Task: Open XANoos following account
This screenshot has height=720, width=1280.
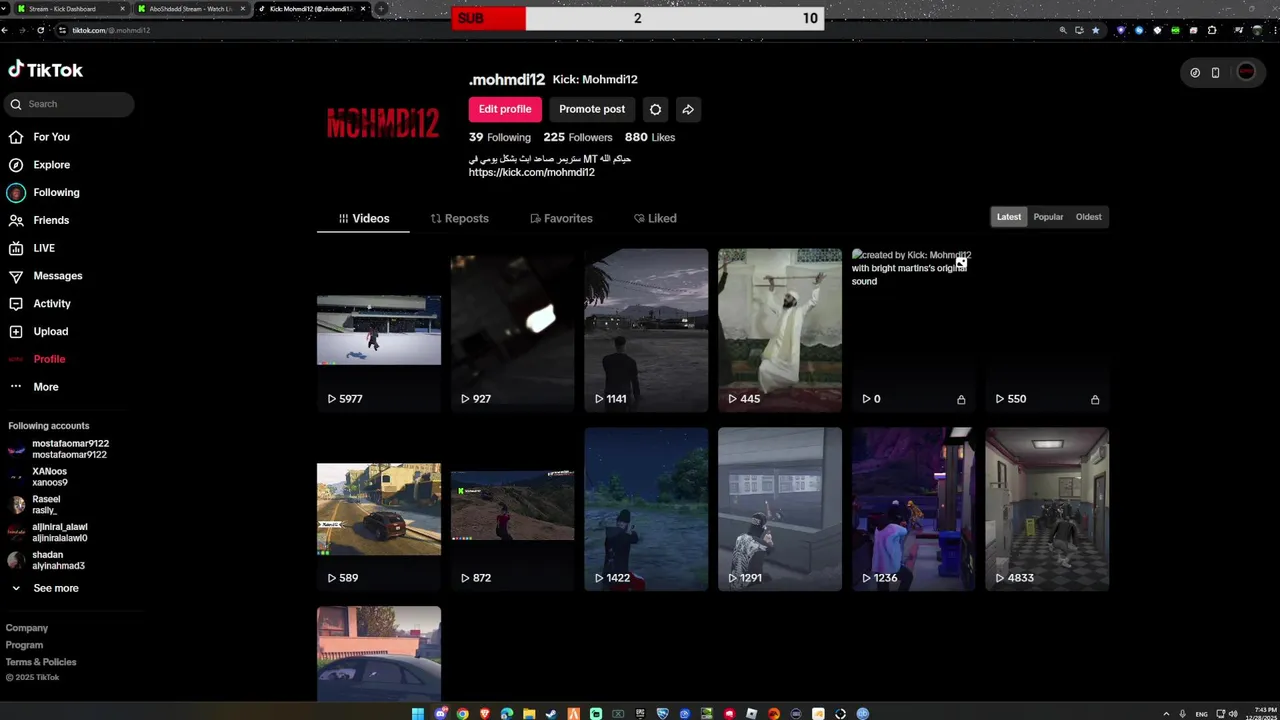Action: (x=50, y=477)
